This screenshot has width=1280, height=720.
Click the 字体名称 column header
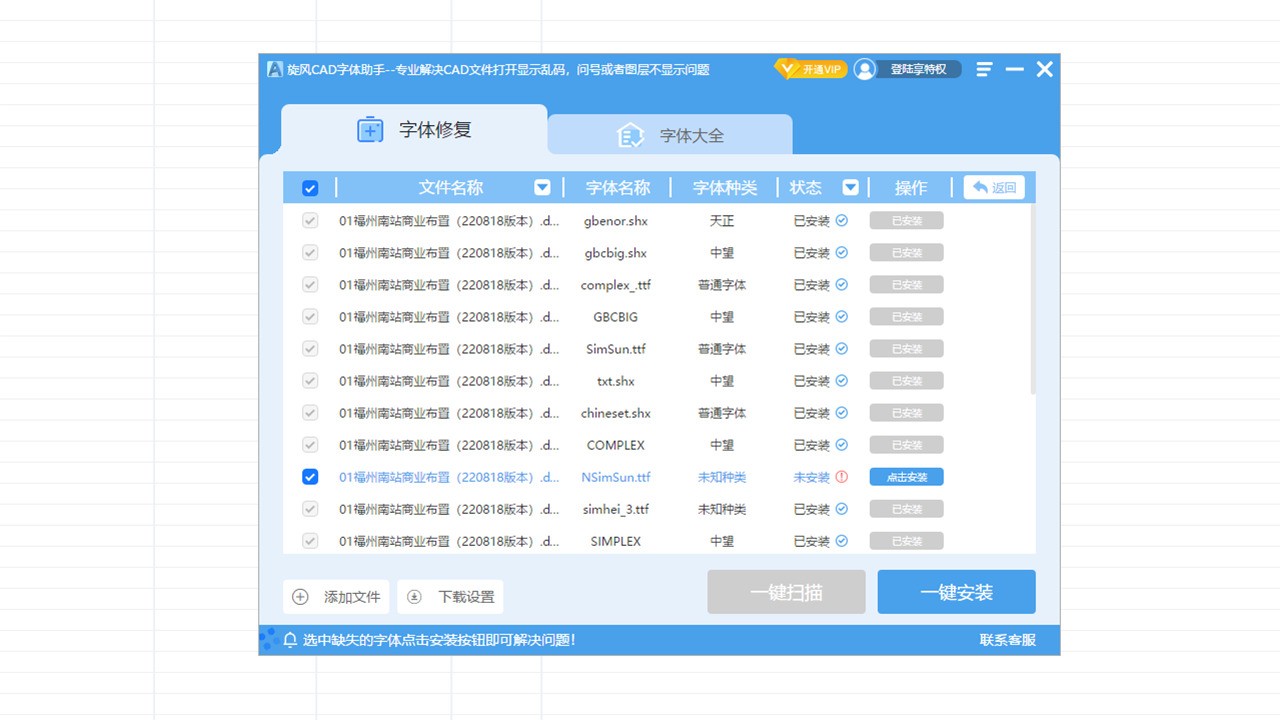(618, 187)
